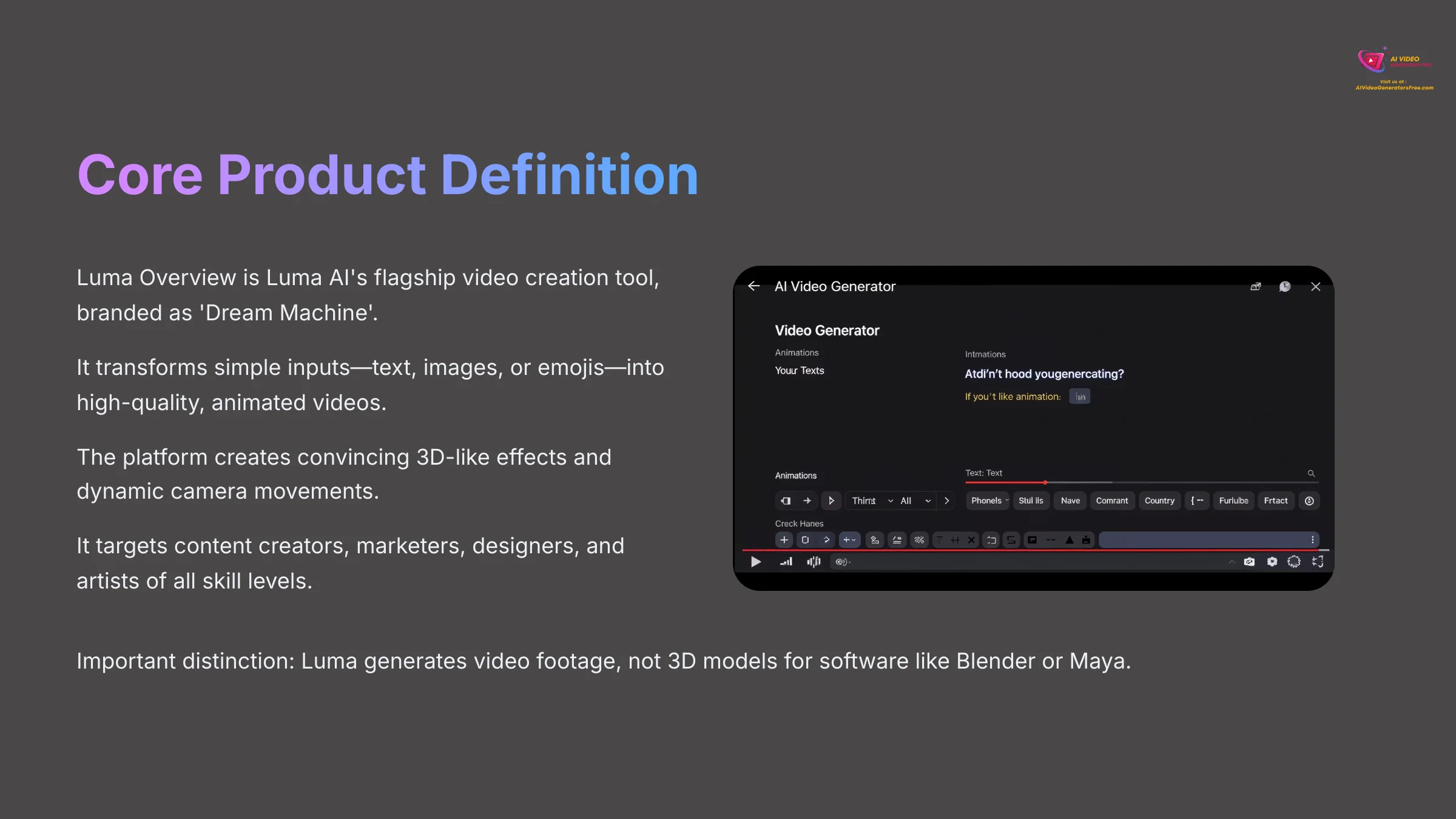Open the three-dot menu in the blue bar
Screen dimensions: 1456x819
pos(1312,539)
